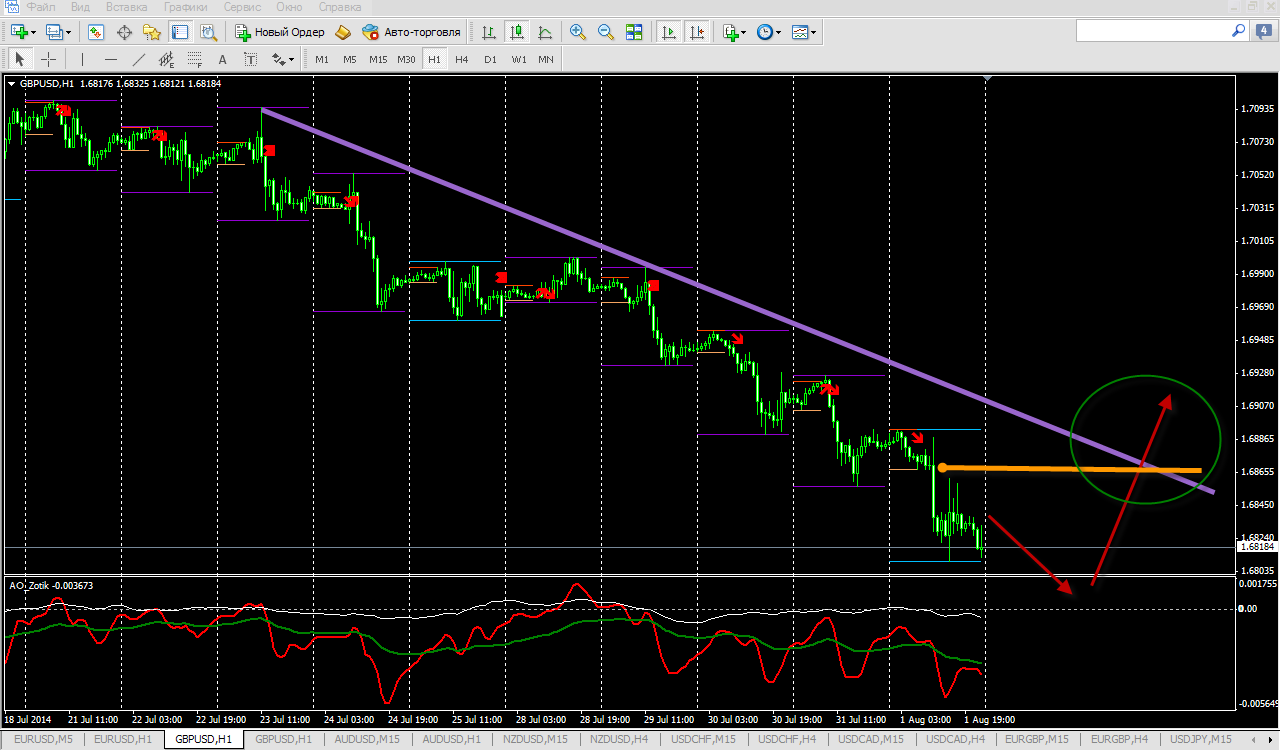
Task: Open the Strategy Tester icon
Action: click(209, 32)
